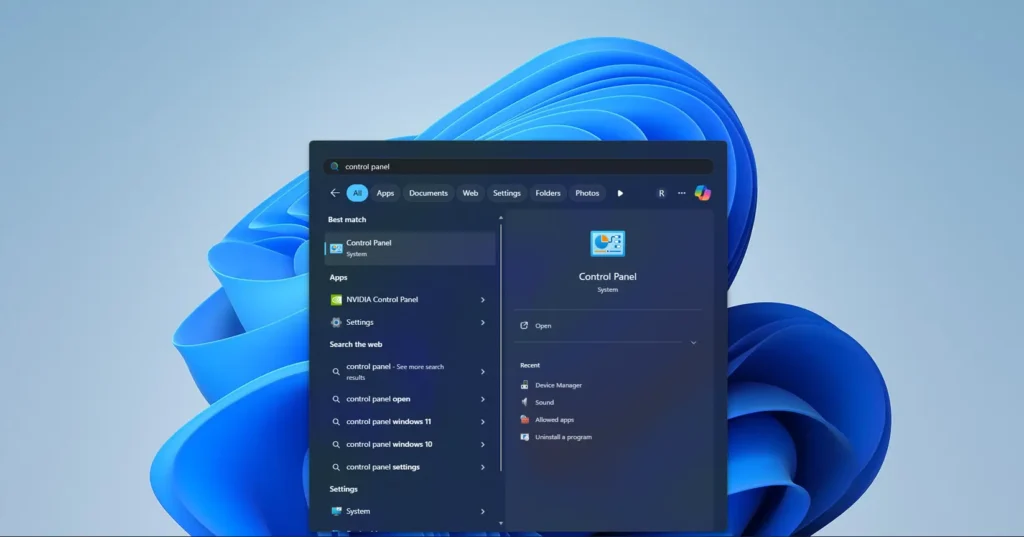Expand the Settings app chevron
This screenshot has height=537, width=1024.
[483, 322]
